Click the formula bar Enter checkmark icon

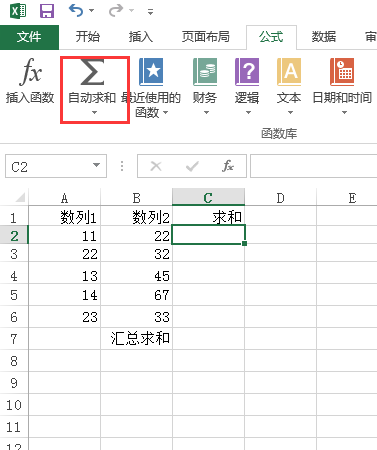192,166
